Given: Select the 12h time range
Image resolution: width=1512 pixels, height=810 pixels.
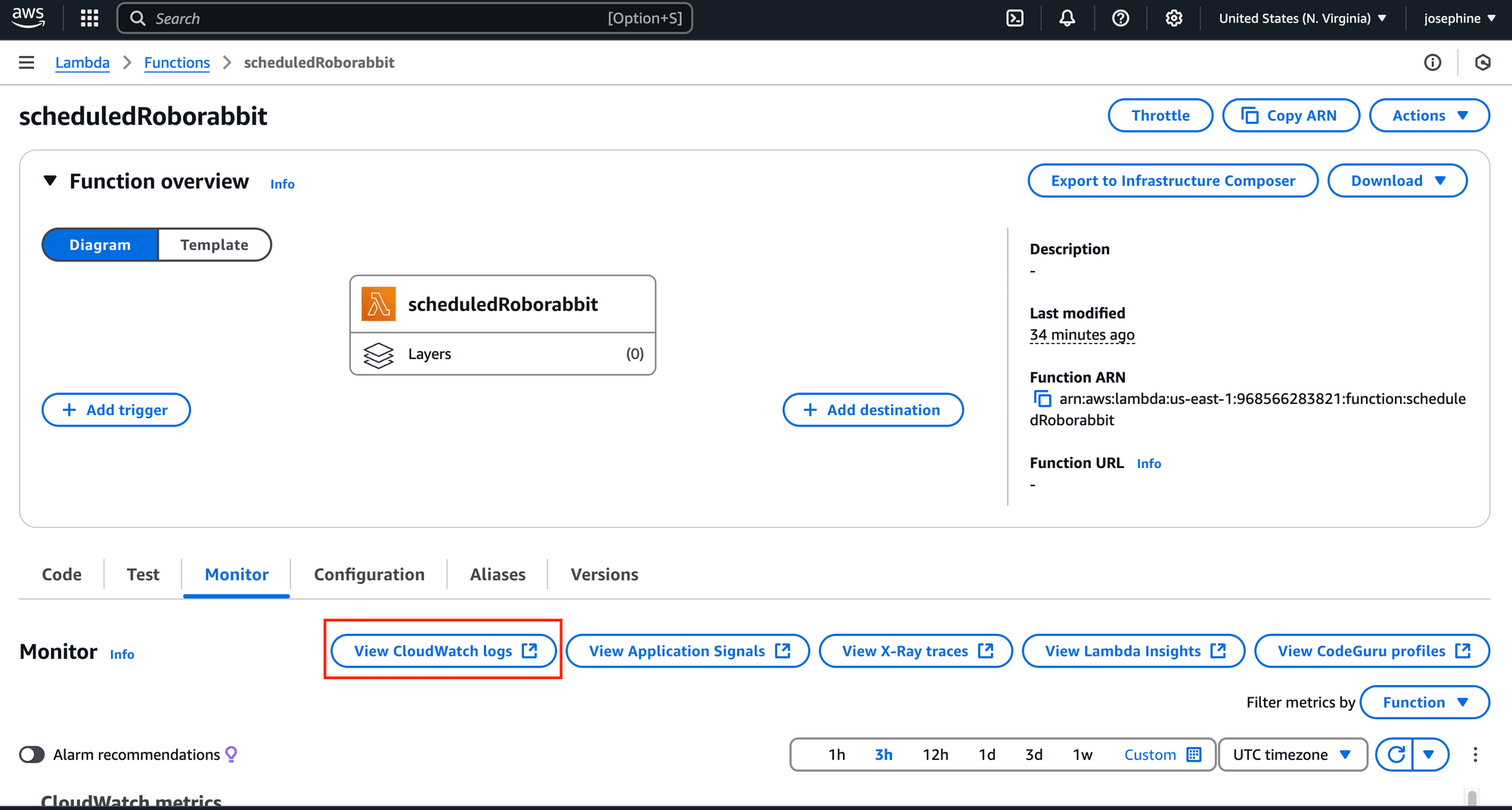Looking at the screenshot, I should (x=935, y=754).
